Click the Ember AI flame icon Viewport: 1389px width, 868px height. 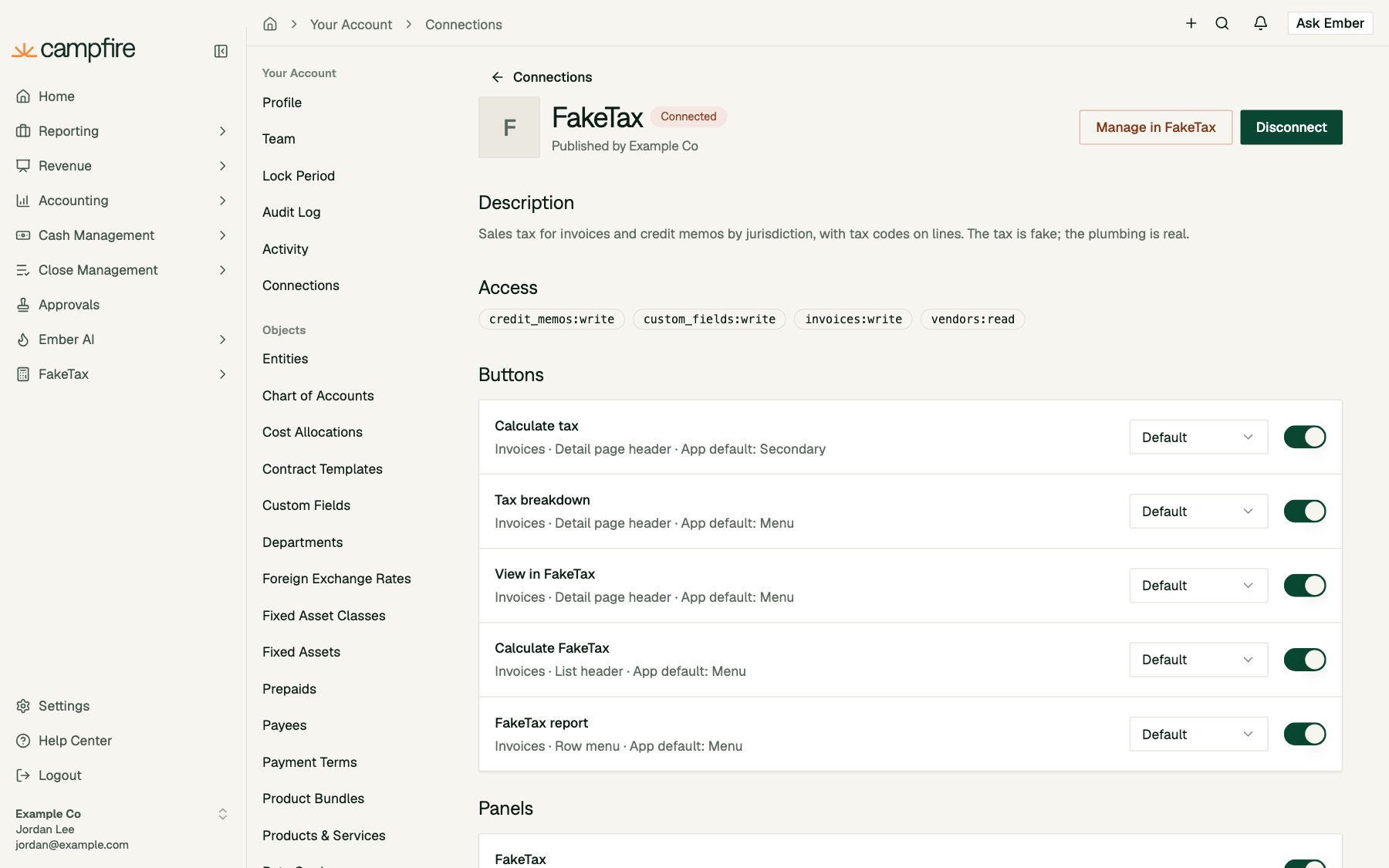point(23,339)
